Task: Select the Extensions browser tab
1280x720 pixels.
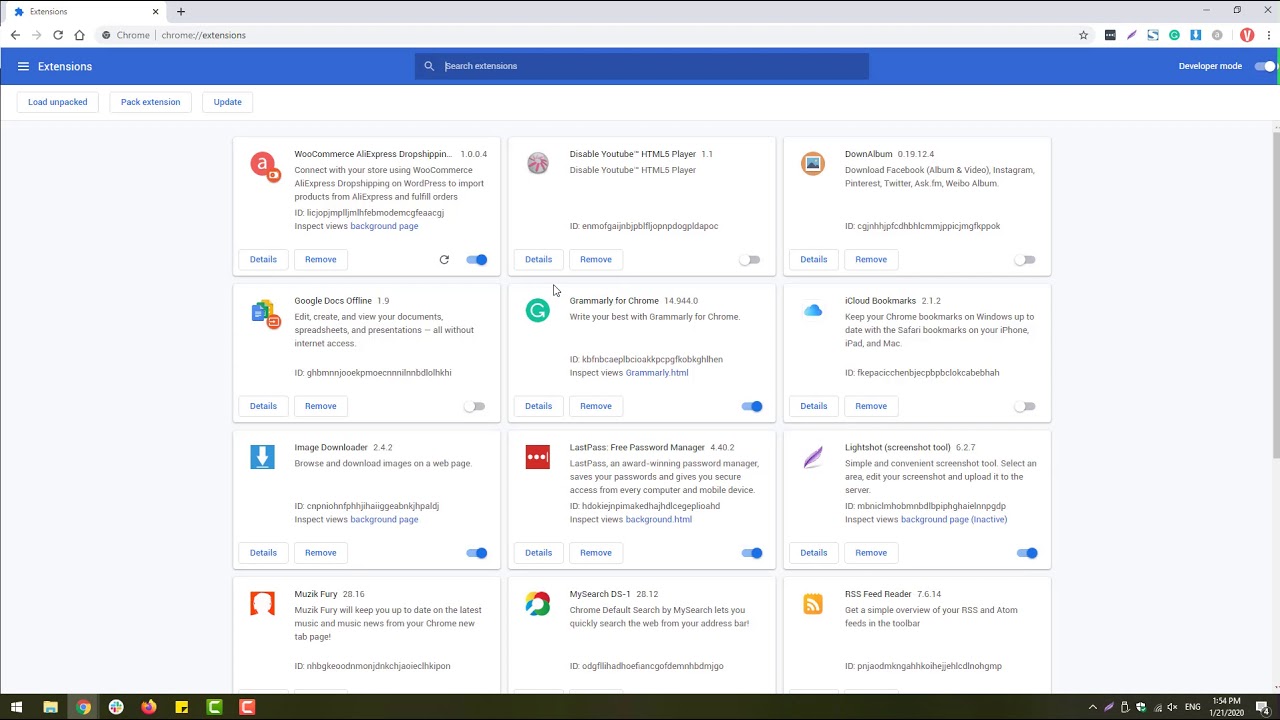Action: tap(85, 12)
